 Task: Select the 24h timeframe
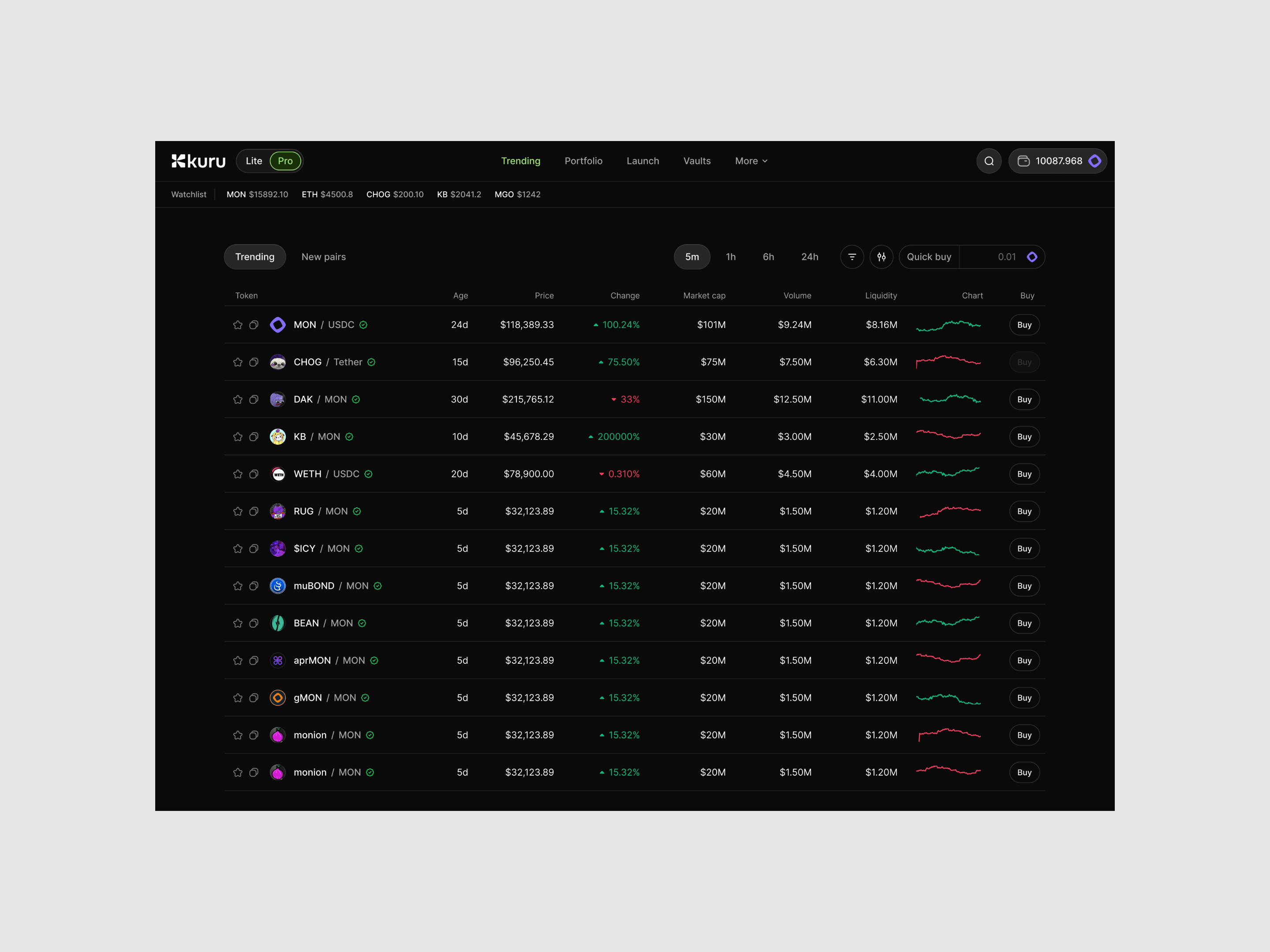tap(810, 257)
